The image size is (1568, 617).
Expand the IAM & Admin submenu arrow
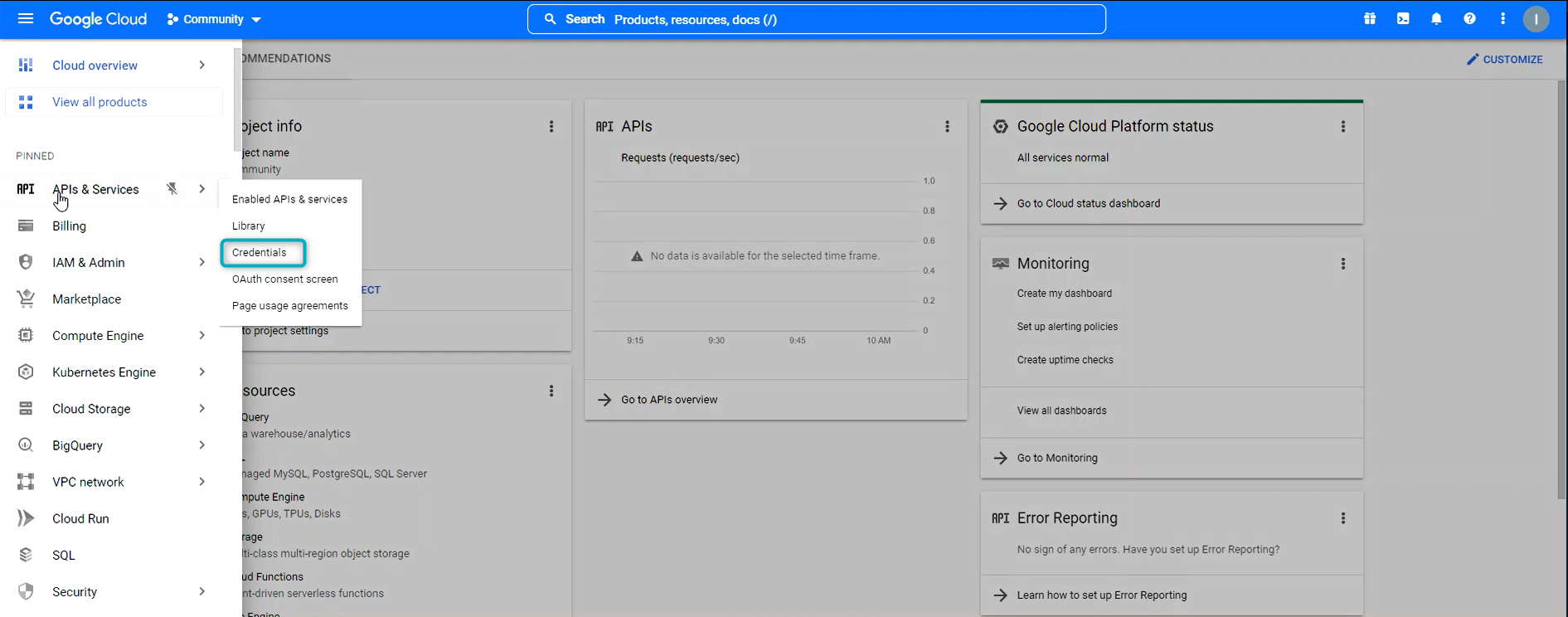tap(201, 262)
